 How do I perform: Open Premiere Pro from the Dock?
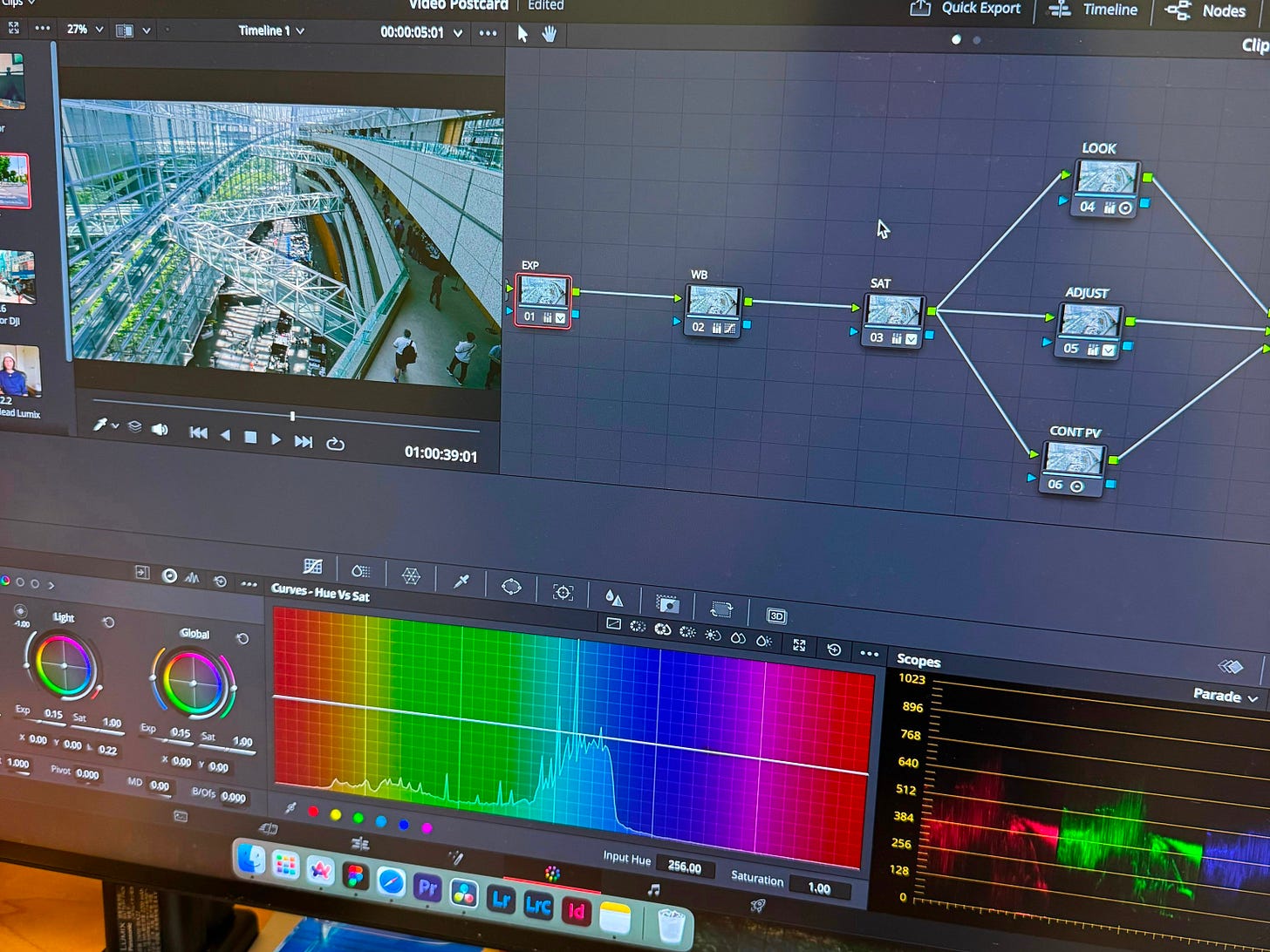427,887
